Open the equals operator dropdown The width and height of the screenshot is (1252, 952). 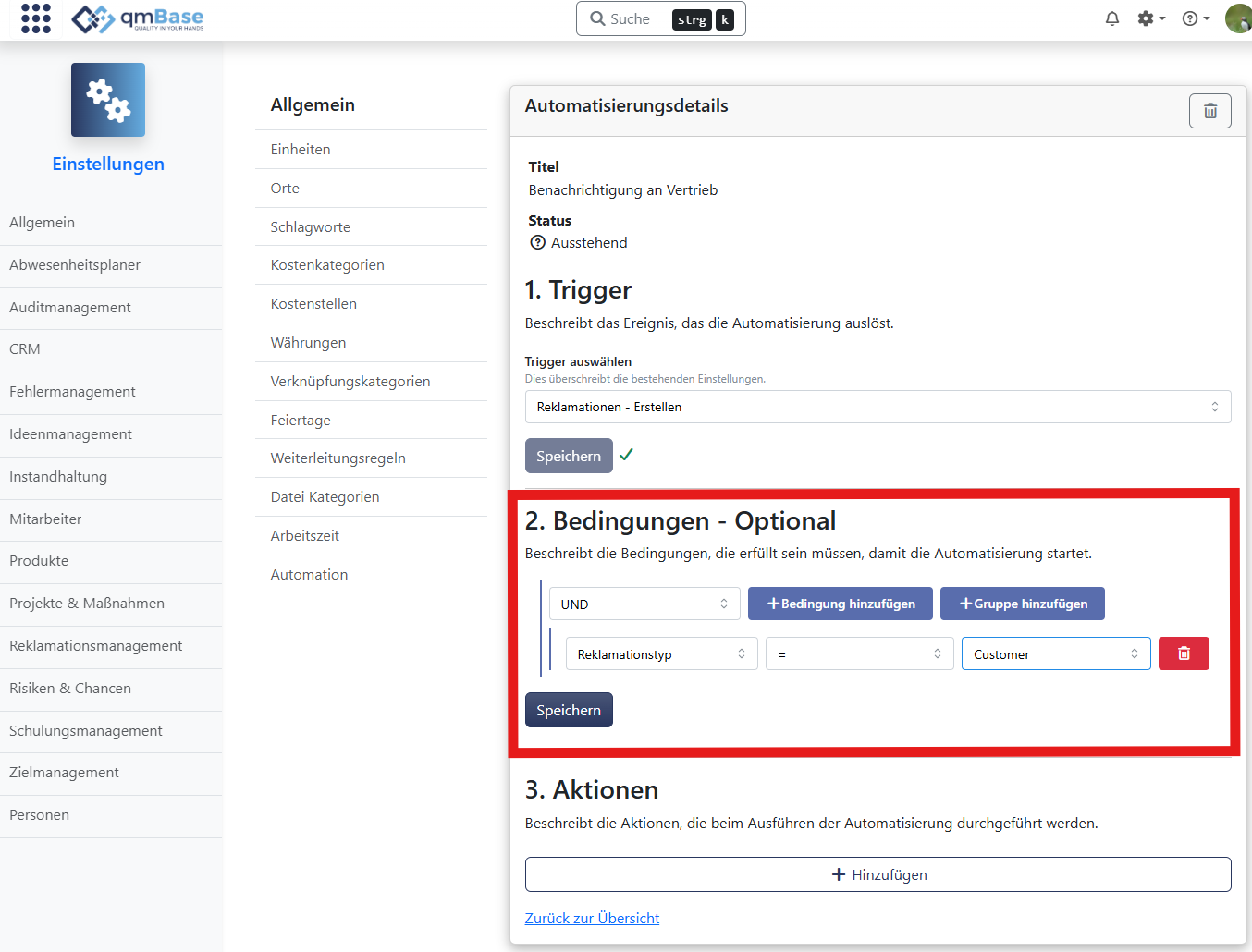pos(859,653)
